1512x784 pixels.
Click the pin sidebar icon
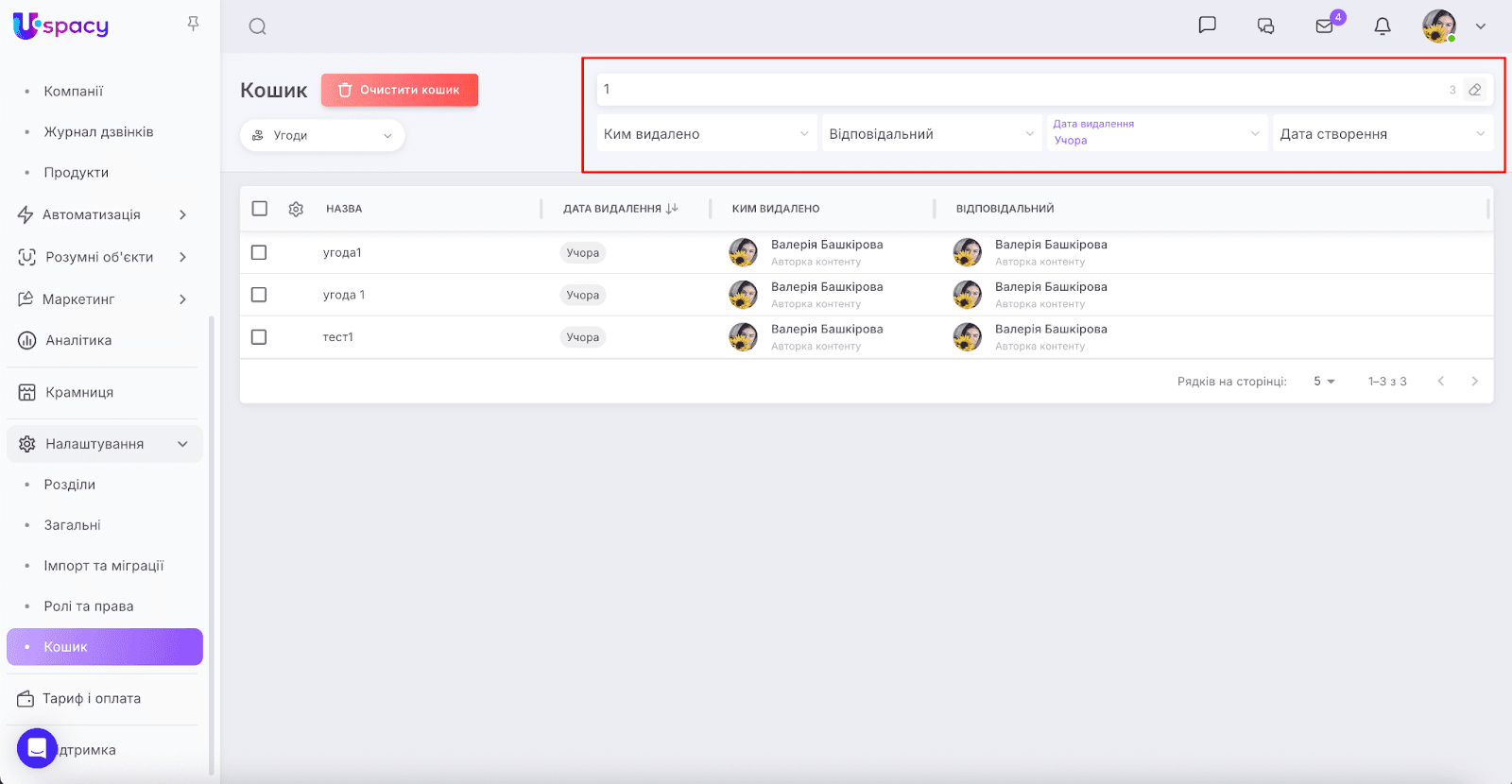(193, 24)
